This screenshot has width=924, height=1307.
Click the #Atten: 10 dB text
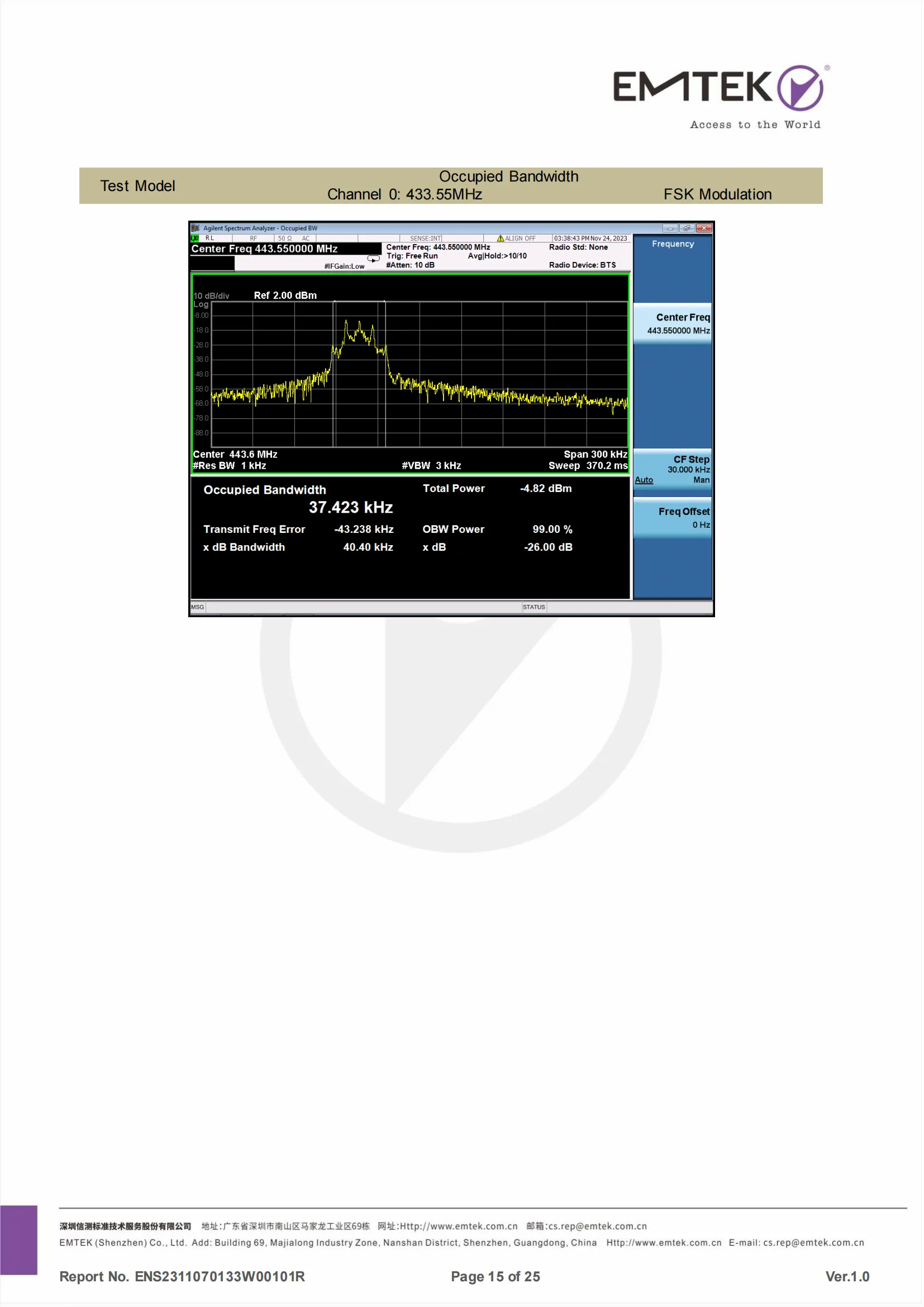point(411,265)
